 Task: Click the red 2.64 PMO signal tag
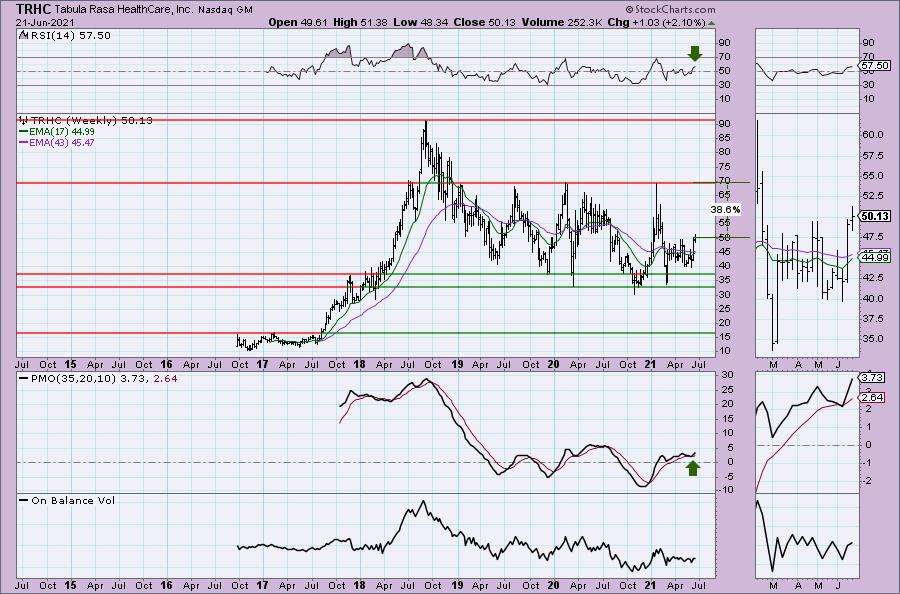(x=872, y=397)
